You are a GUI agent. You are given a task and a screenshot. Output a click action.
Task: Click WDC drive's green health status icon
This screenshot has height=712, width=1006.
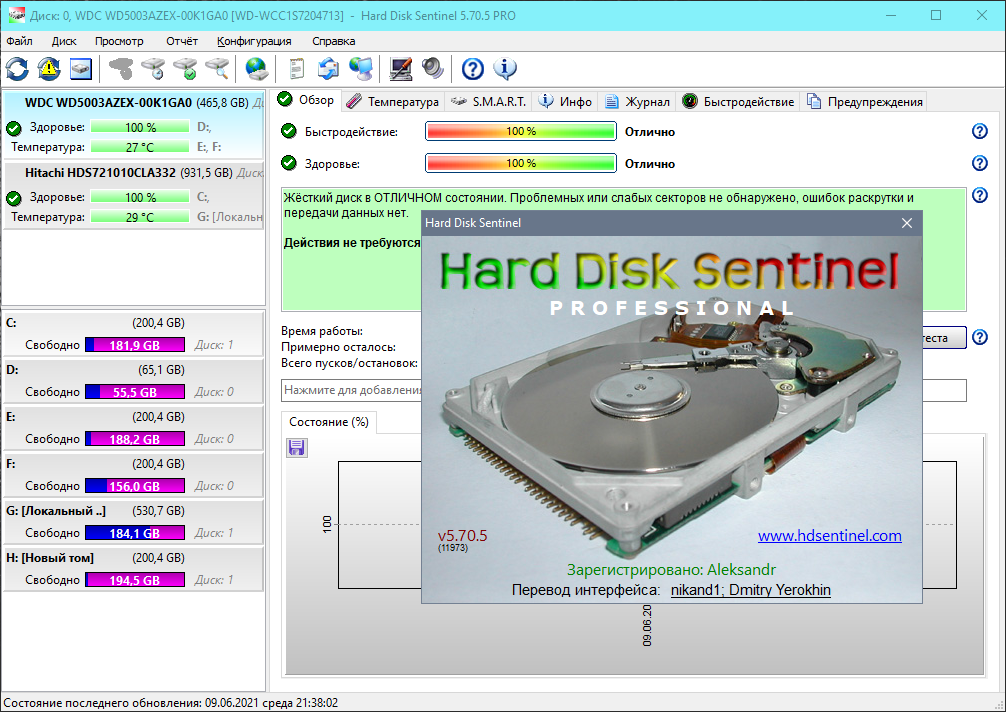14,128
